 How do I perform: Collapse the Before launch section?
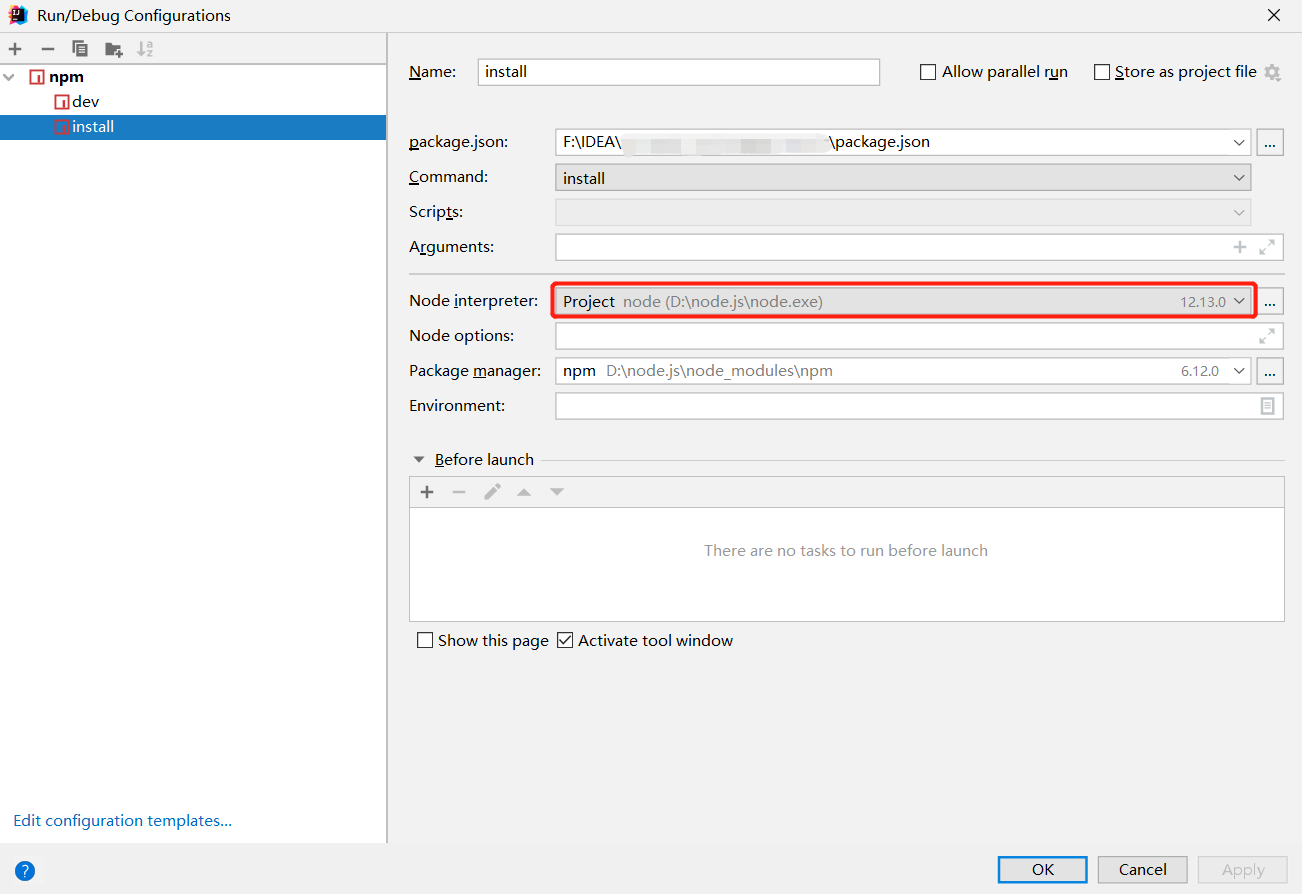click(419, 459)
